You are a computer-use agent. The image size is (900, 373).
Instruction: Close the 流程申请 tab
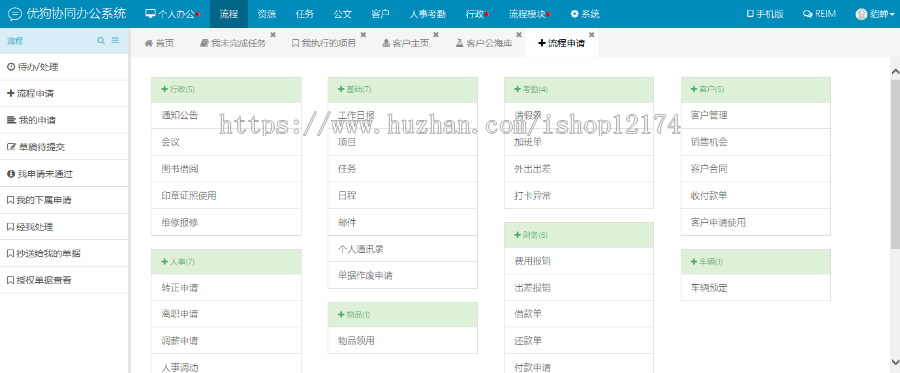pyautogui.click(x=592, y=34)
